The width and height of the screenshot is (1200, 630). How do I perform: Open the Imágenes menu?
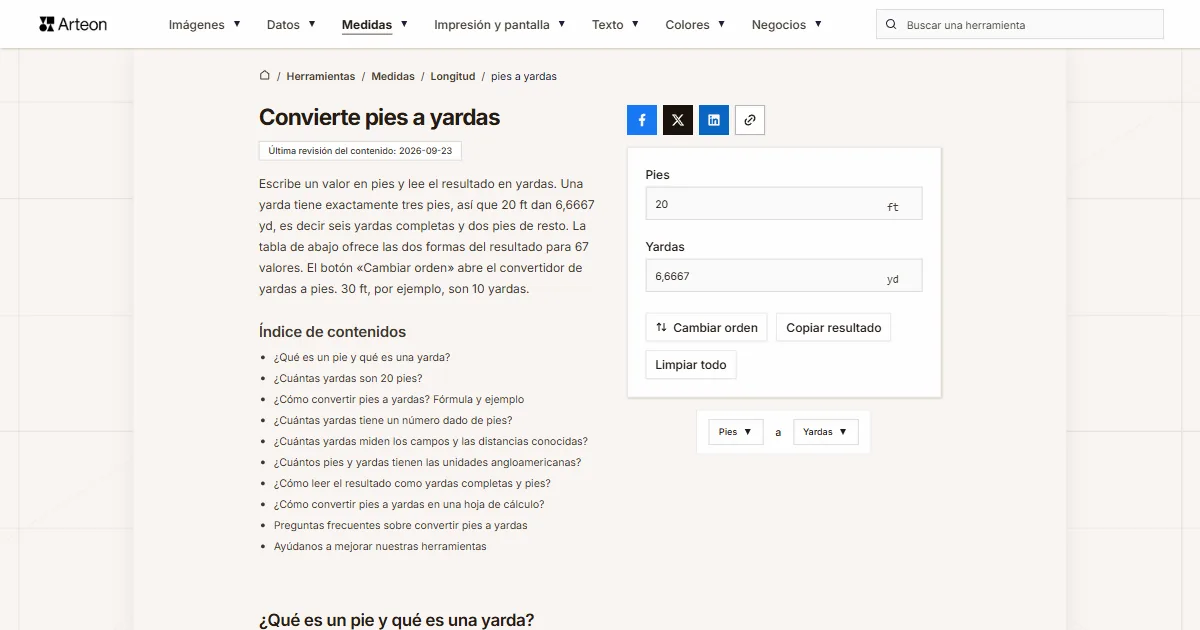tap(204, 24)
